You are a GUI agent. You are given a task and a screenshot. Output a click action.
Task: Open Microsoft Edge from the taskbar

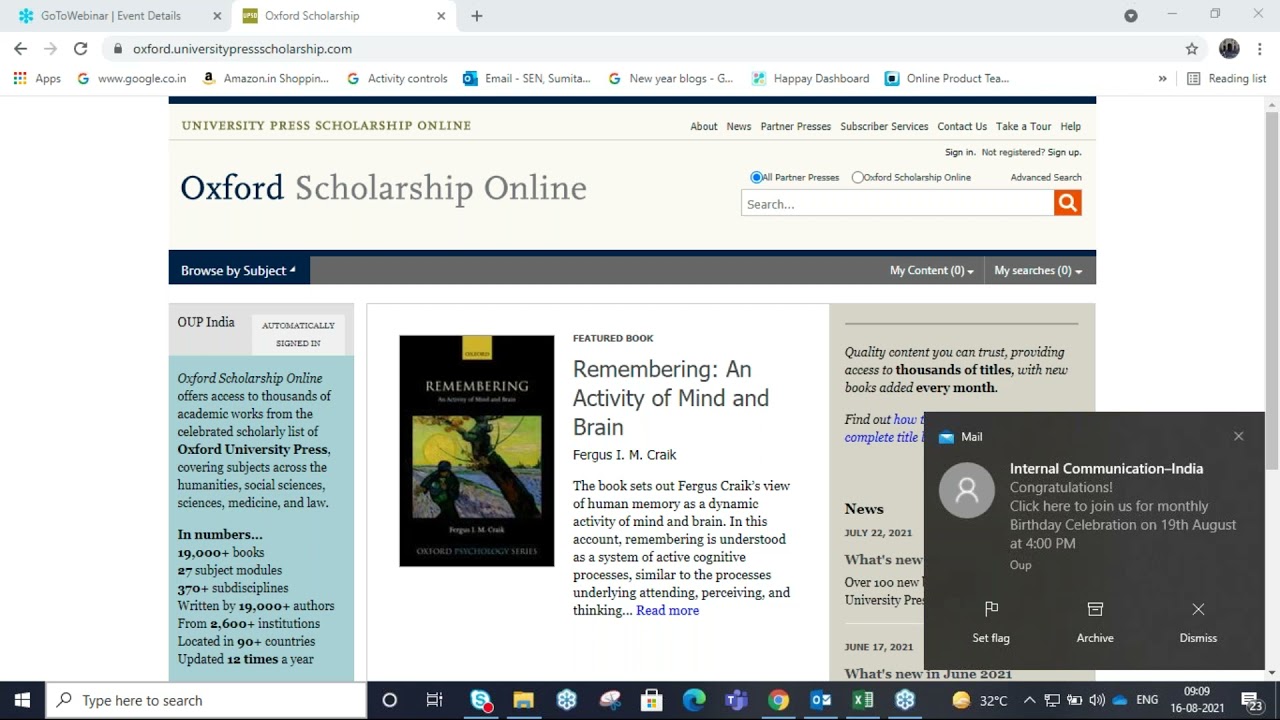pos(694,700)
